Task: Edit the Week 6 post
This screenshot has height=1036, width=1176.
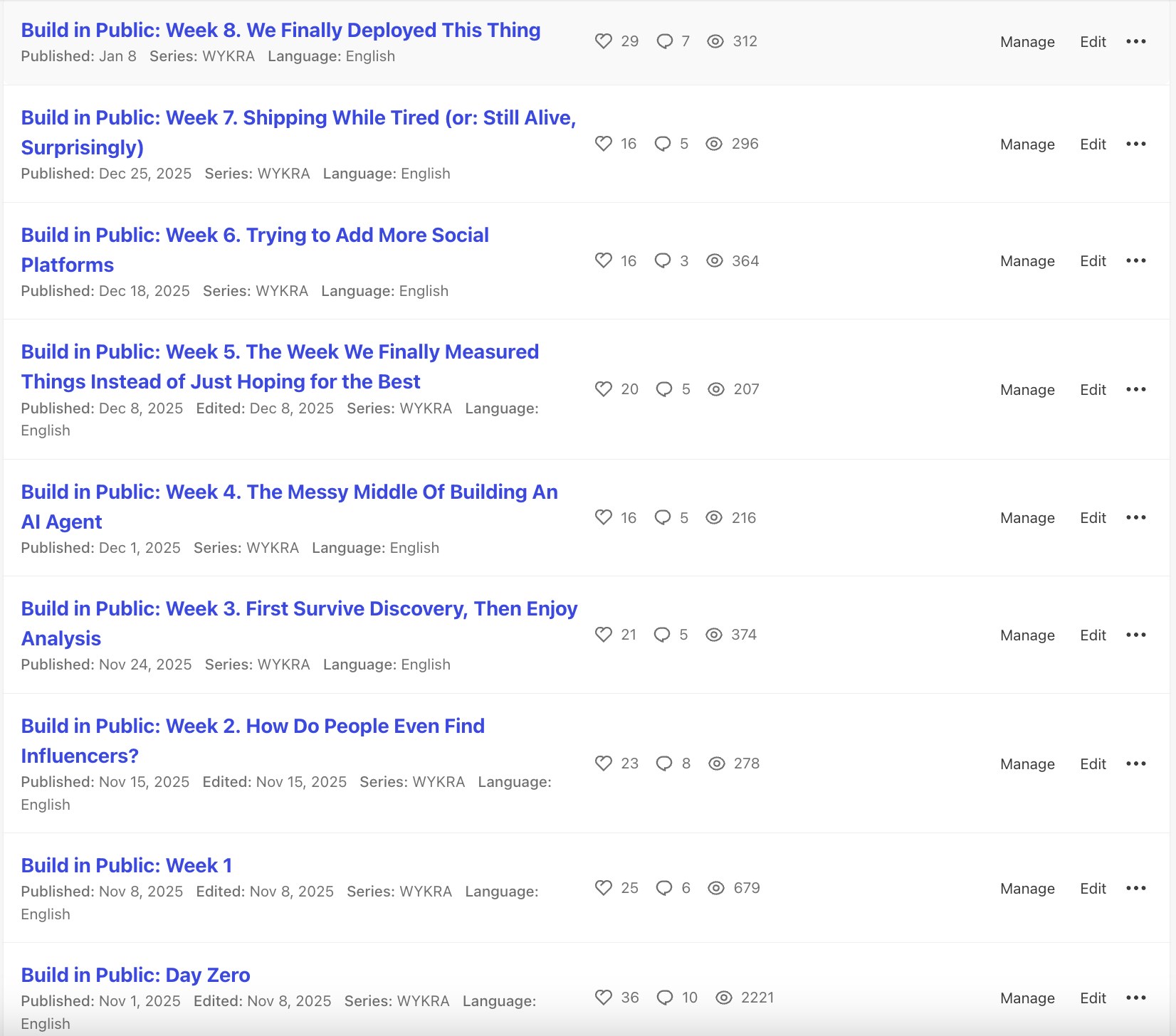Action: pyautogui.click(x=1093, y=261)
